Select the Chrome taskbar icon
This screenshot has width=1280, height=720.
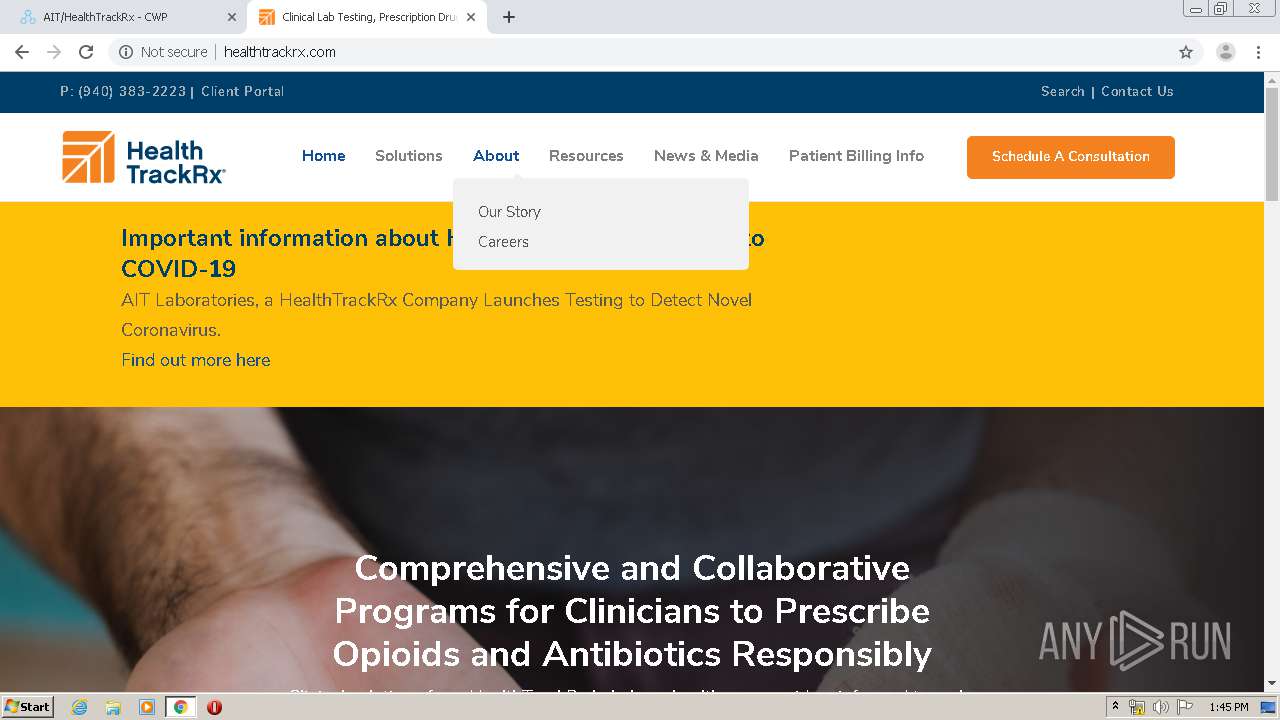pos(181,707)
